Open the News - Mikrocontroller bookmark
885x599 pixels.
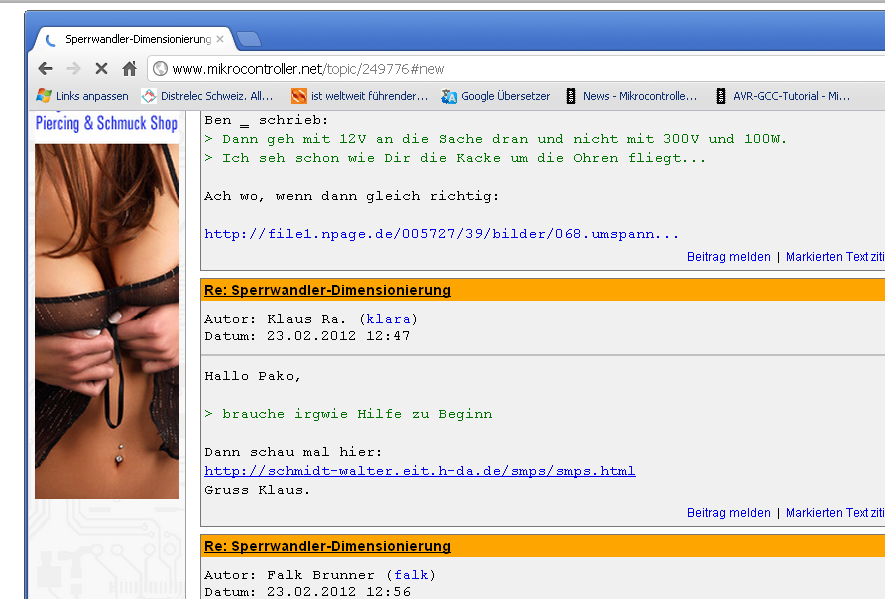631,96
